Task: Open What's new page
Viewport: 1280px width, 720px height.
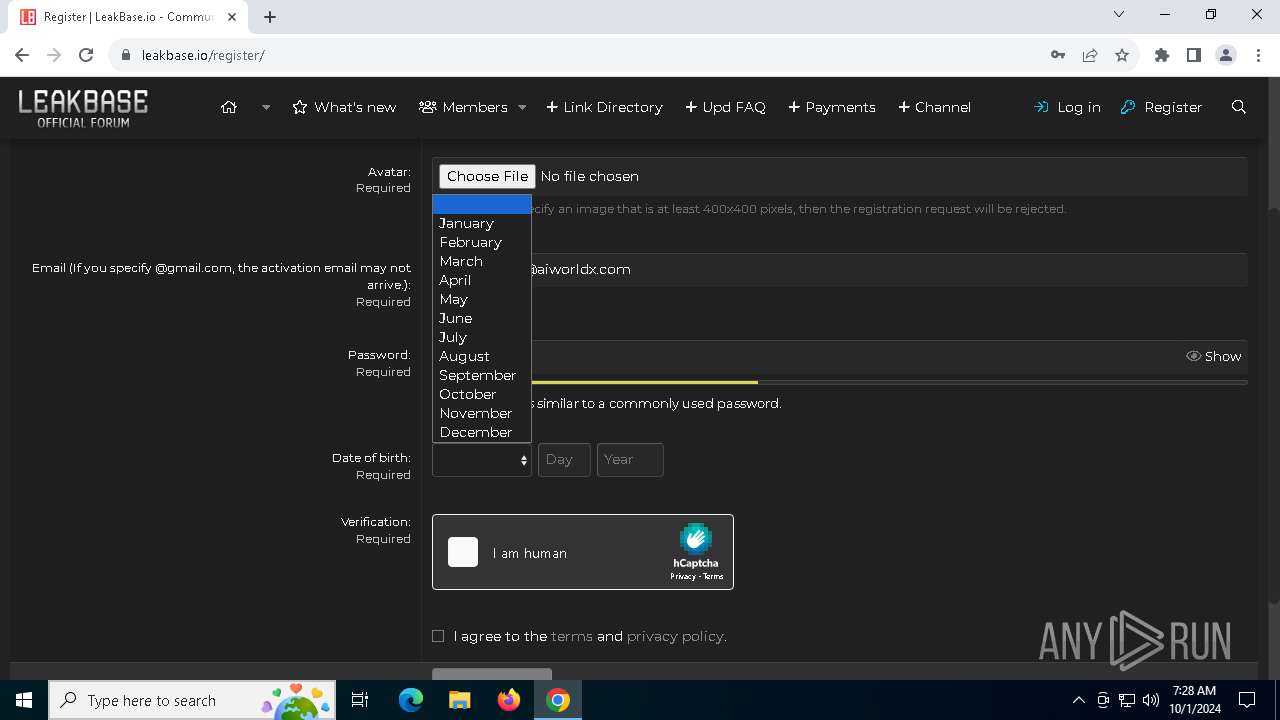Action: 344,107
